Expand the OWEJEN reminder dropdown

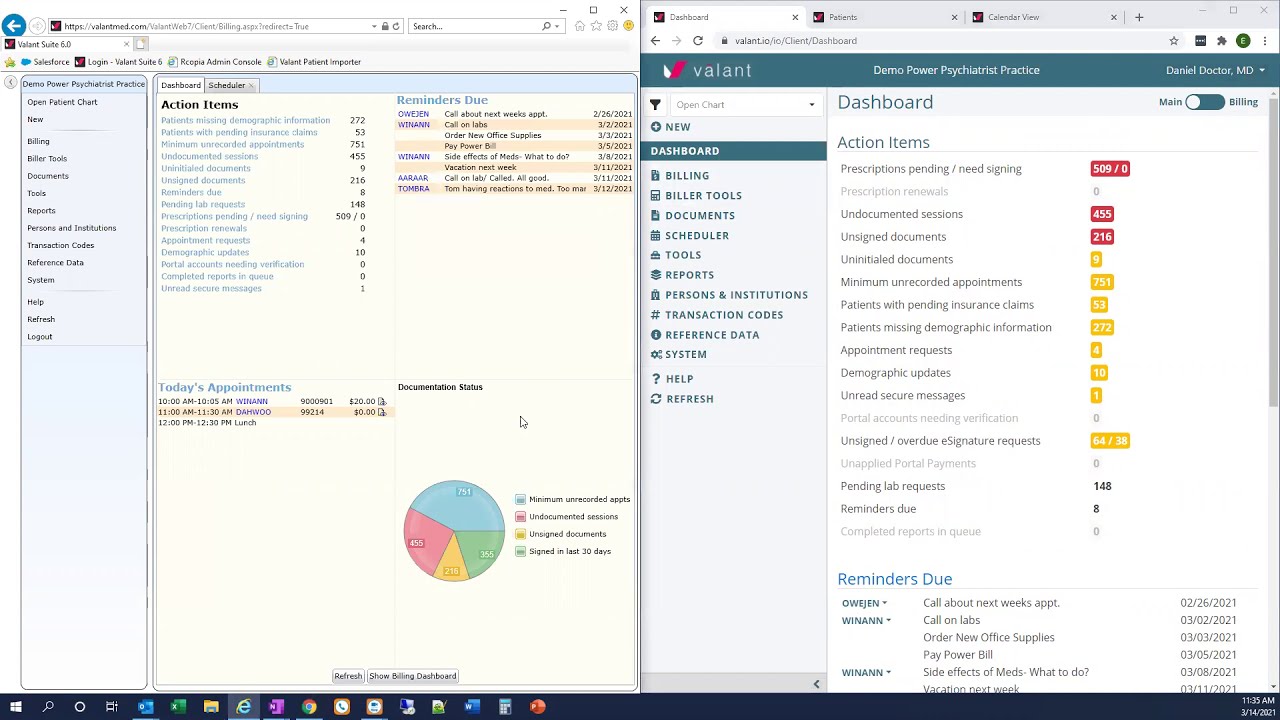pos(864,603)
